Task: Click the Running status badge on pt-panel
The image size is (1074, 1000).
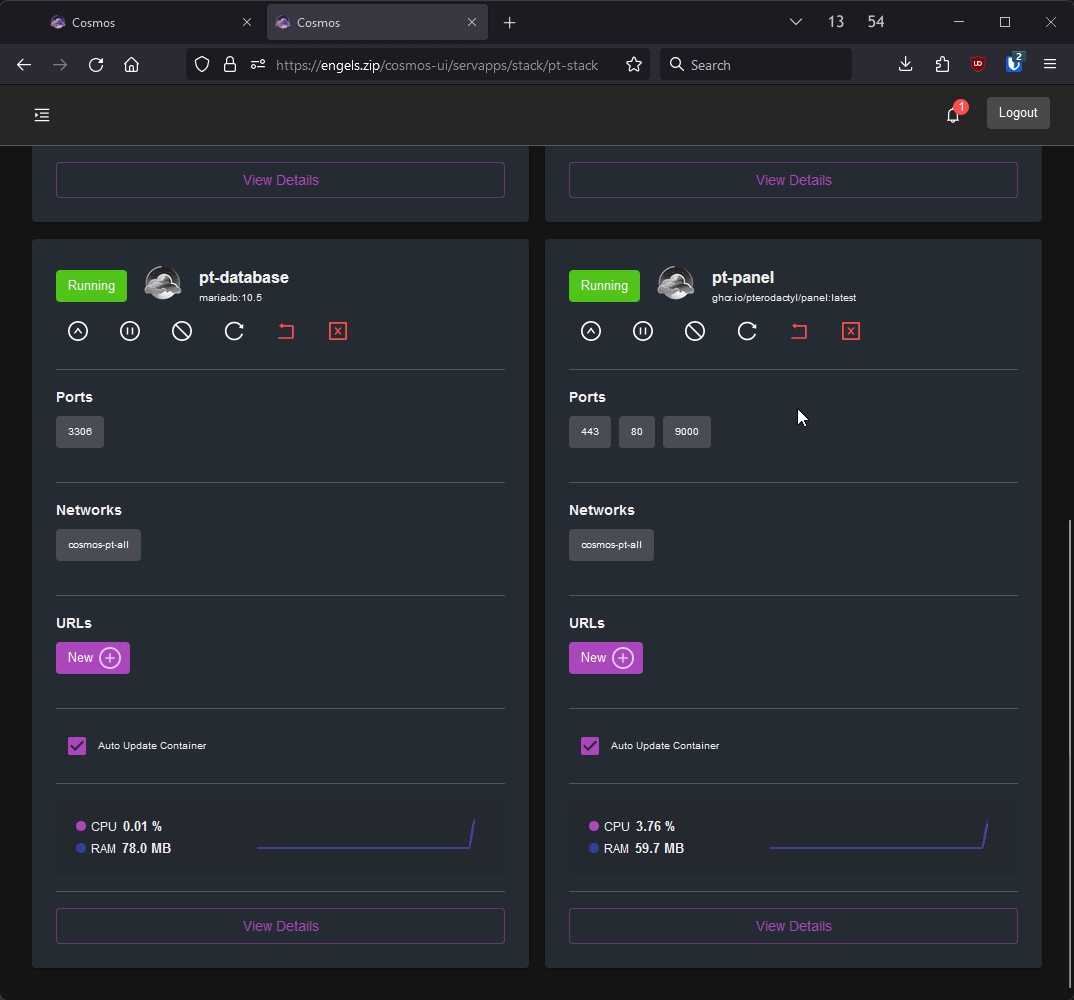Action: click(605, 286)
